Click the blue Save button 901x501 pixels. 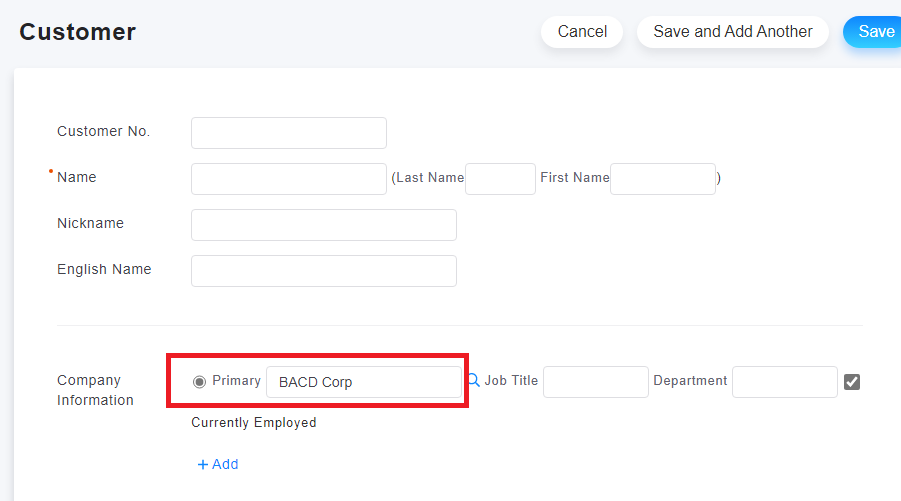(x=873, y=32)
